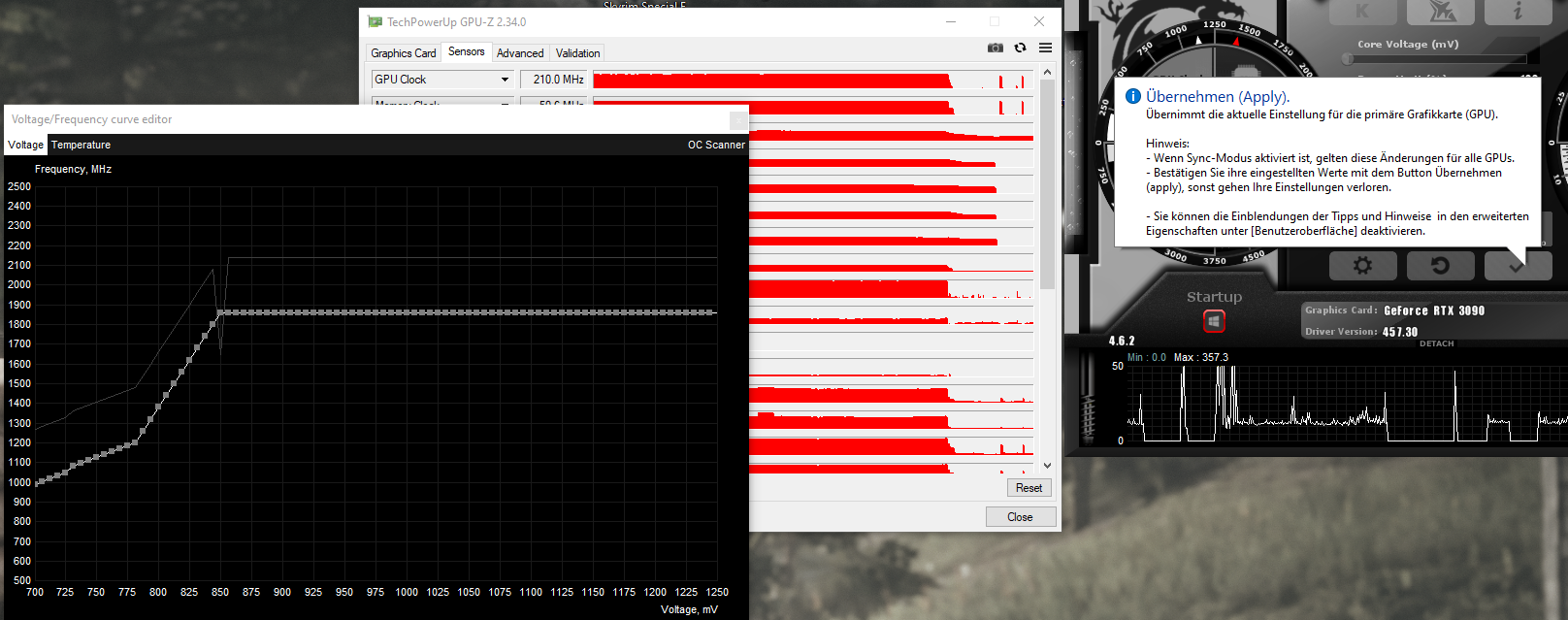Image resolution: width=1568 pixels, height=620 pixels.
Task: Select the first curve point at 700 mV
Action: (x=36, y=482)
